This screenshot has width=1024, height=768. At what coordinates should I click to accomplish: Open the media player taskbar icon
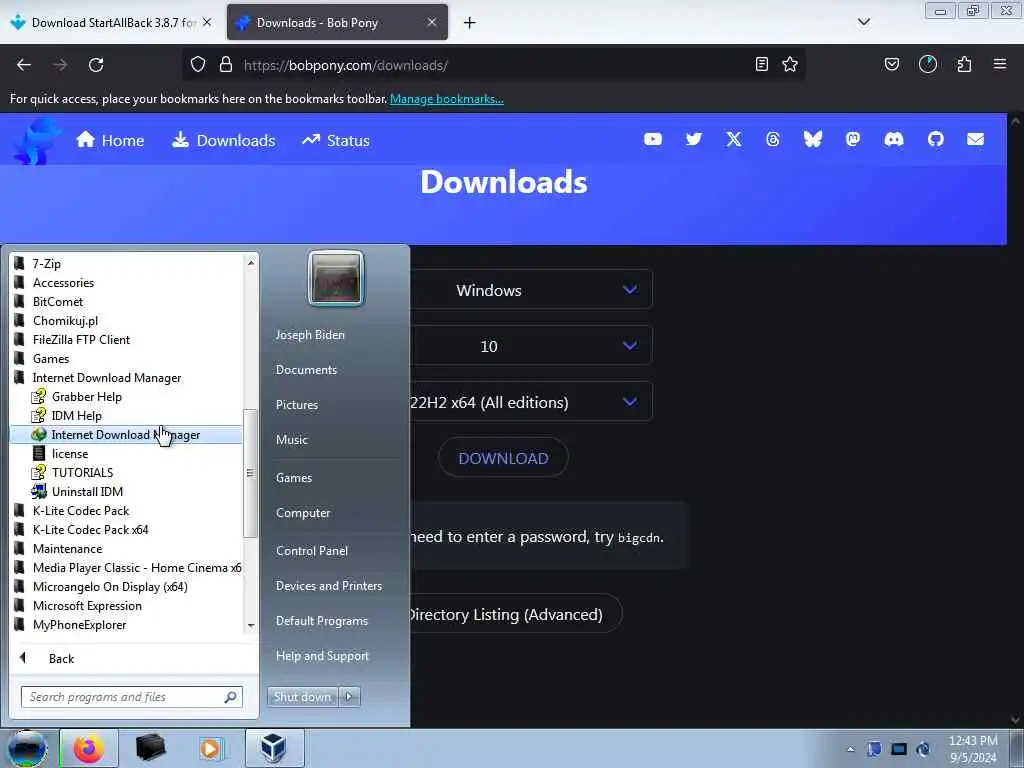211,748
